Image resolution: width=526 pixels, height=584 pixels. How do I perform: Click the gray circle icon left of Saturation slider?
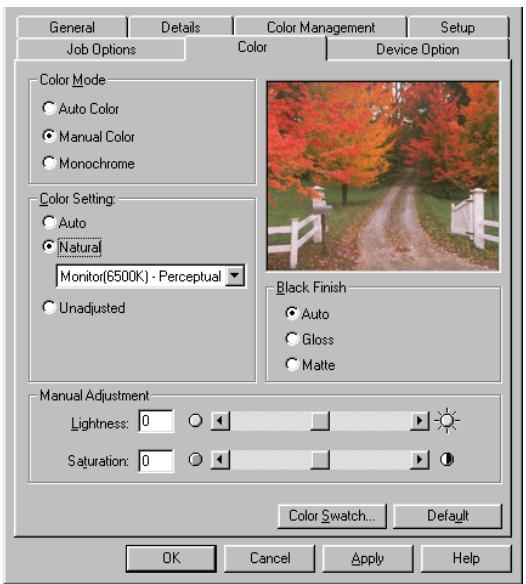195,459
